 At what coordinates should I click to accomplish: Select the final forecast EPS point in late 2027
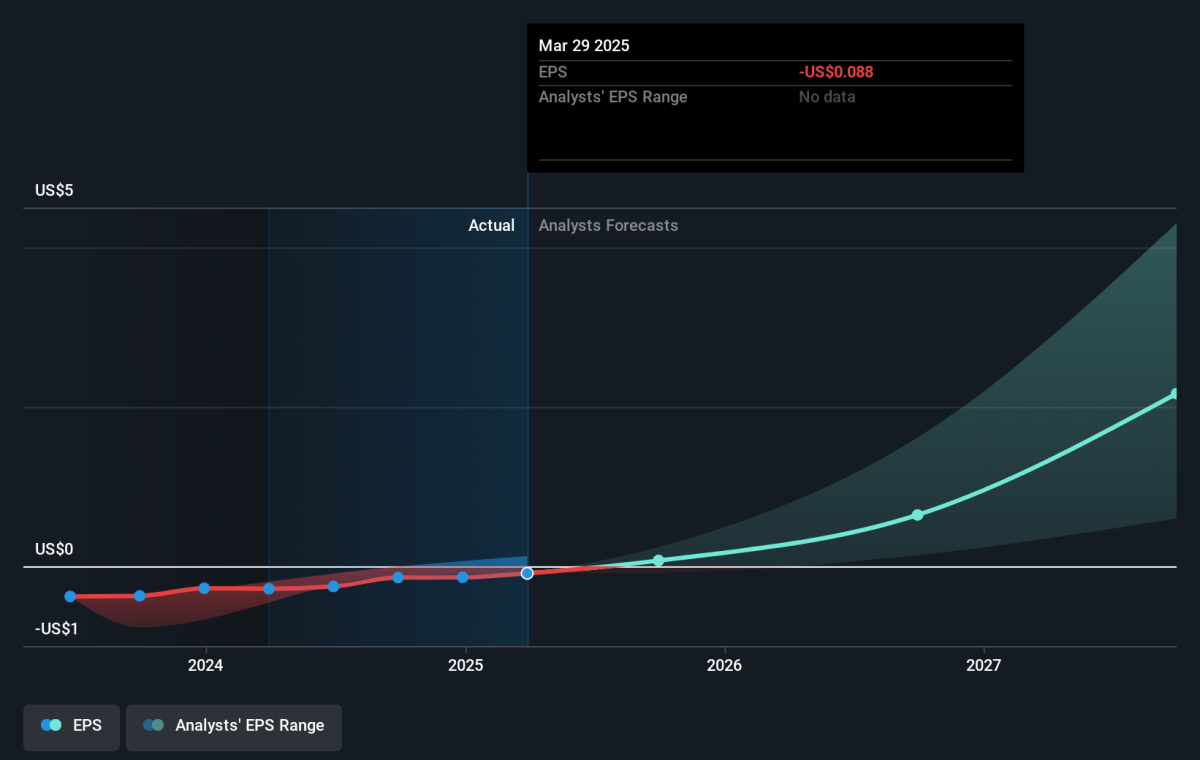1176,394
